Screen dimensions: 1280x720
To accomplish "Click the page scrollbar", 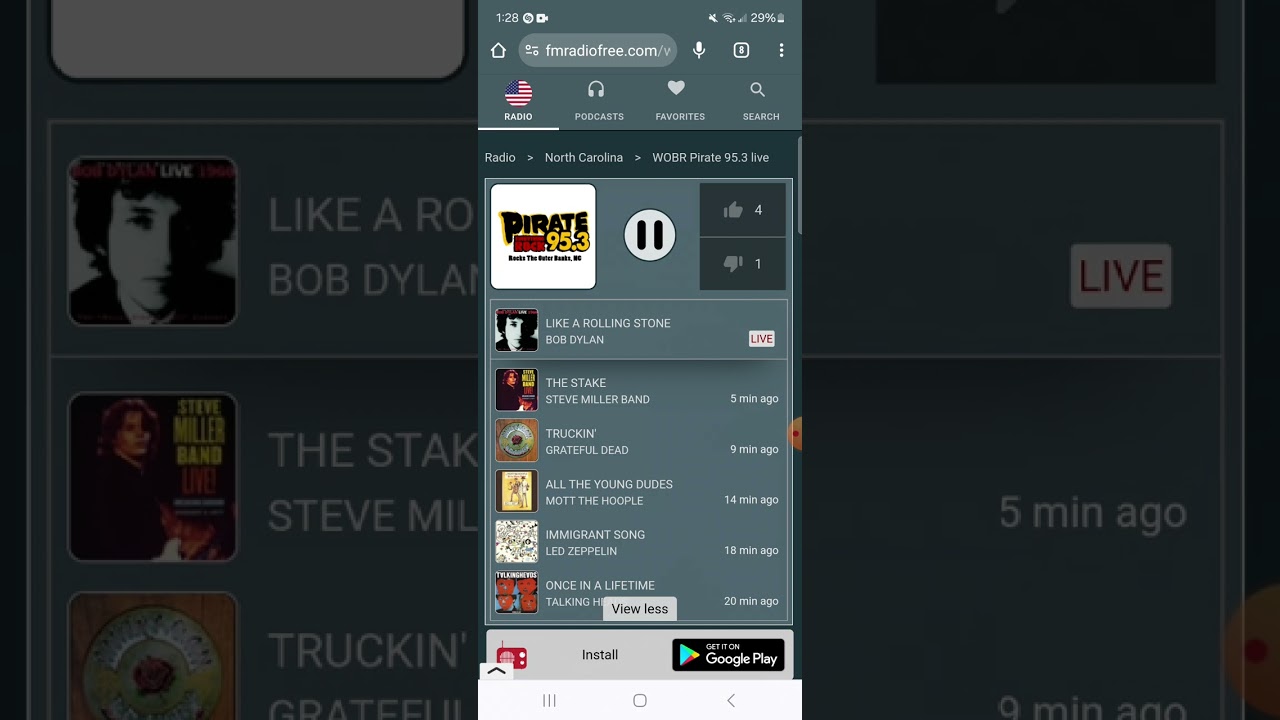I will coord(799,187).
